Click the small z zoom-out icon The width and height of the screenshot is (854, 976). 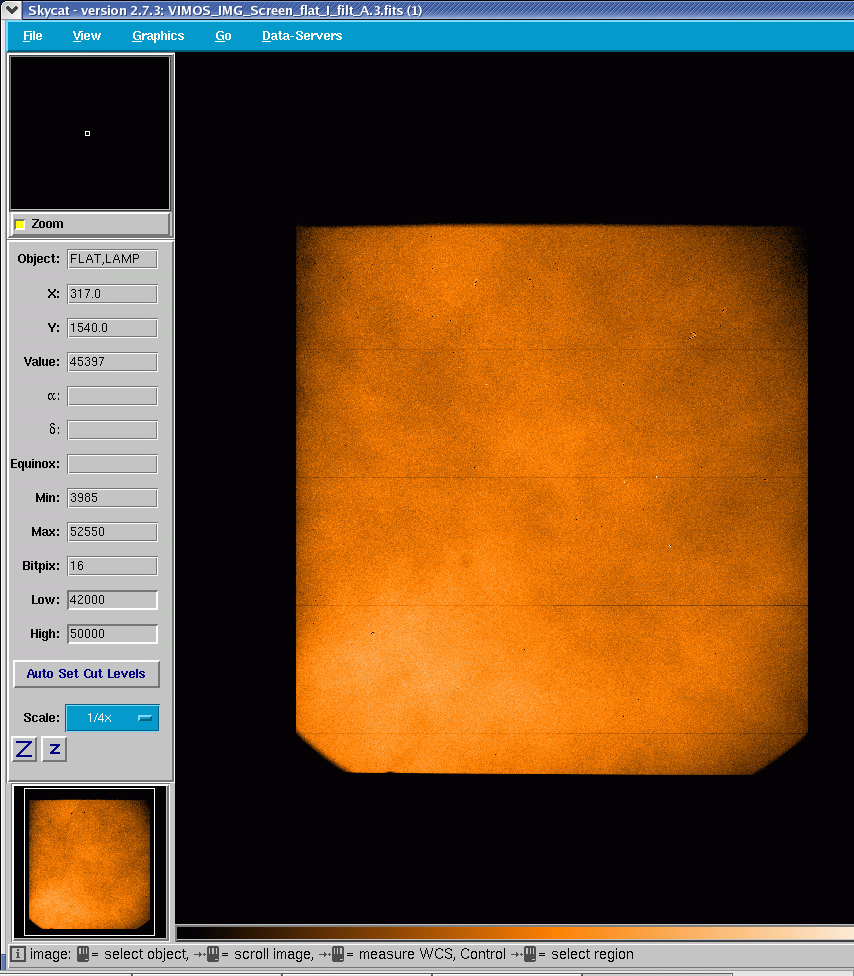[x=55, y=749]
